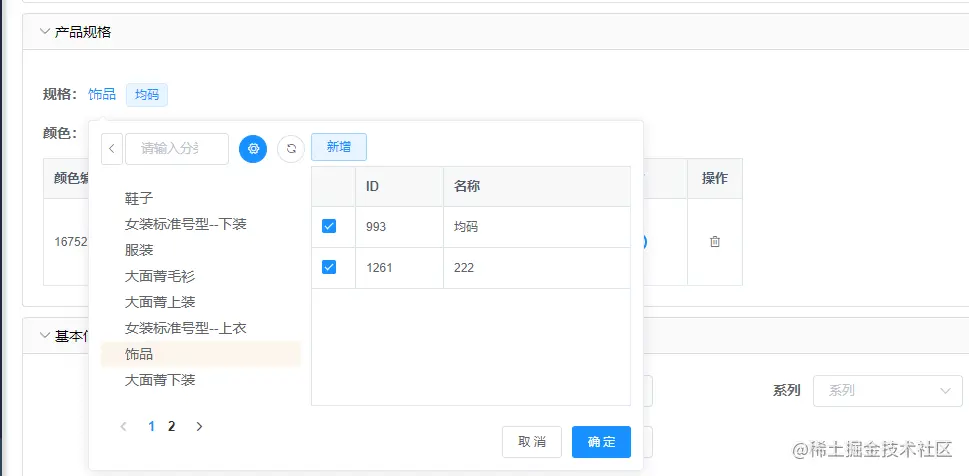Open pagination page 2

click(x=172, y=426)
